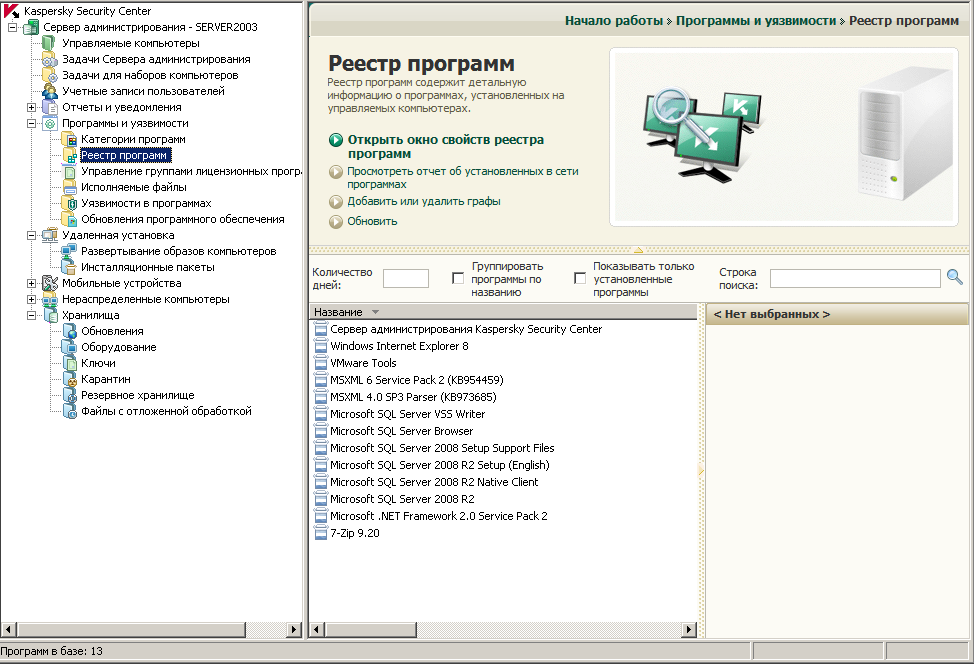The width and height of the screenshot is (974, 664).
Task: Select Сервер администрирования Kaspersky Security Center row
Action: (x=466, y=329)
